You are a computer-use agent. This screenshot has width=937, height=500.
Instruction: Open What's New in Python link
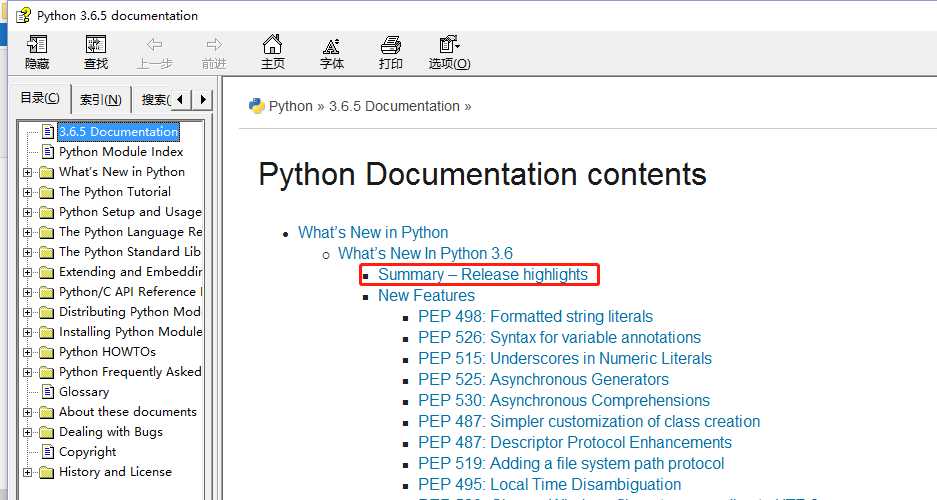(373, 232)
